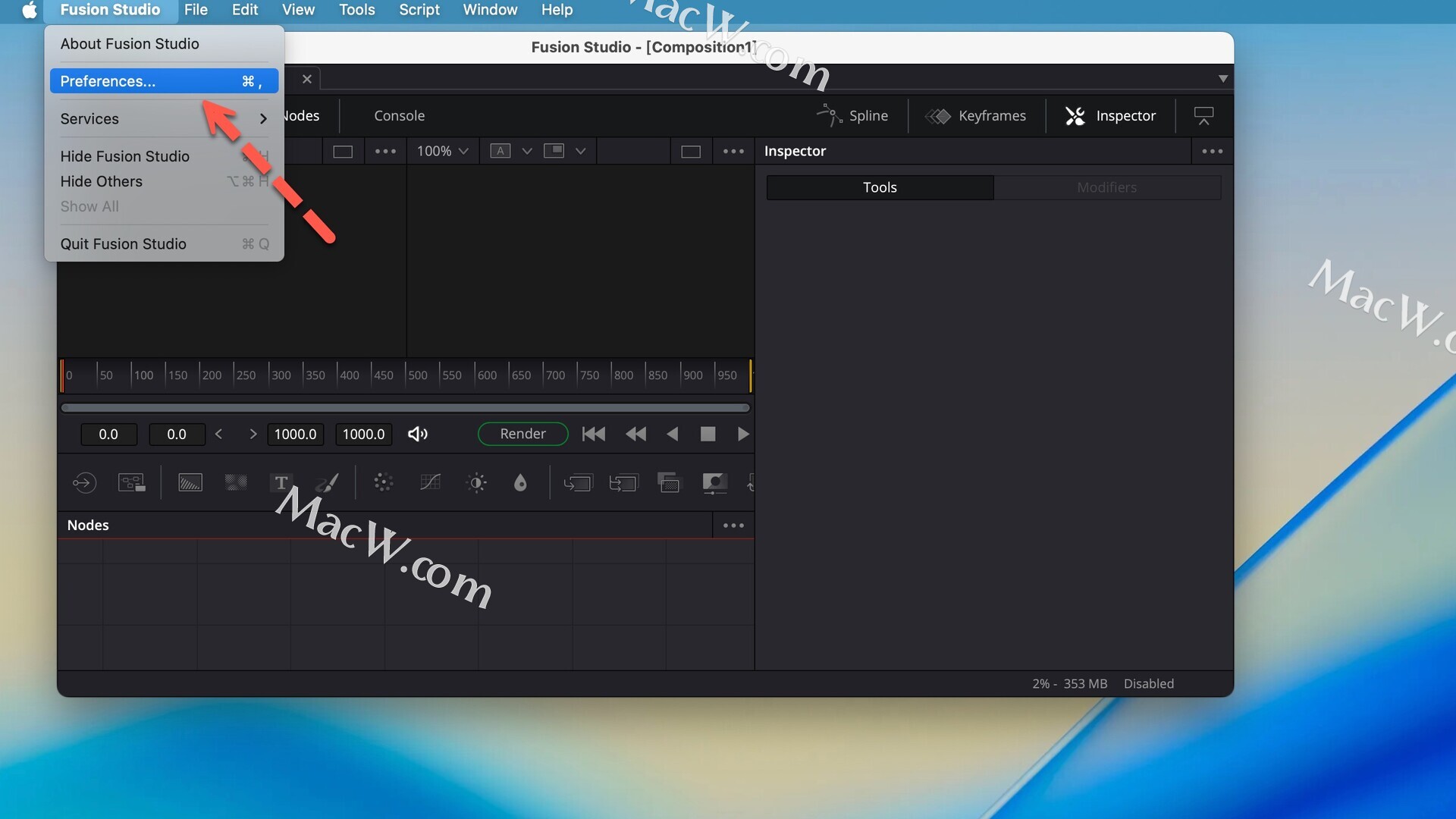1456x819 pixels.
Task: Add the Matte Control node
Action: pos(669,482)
